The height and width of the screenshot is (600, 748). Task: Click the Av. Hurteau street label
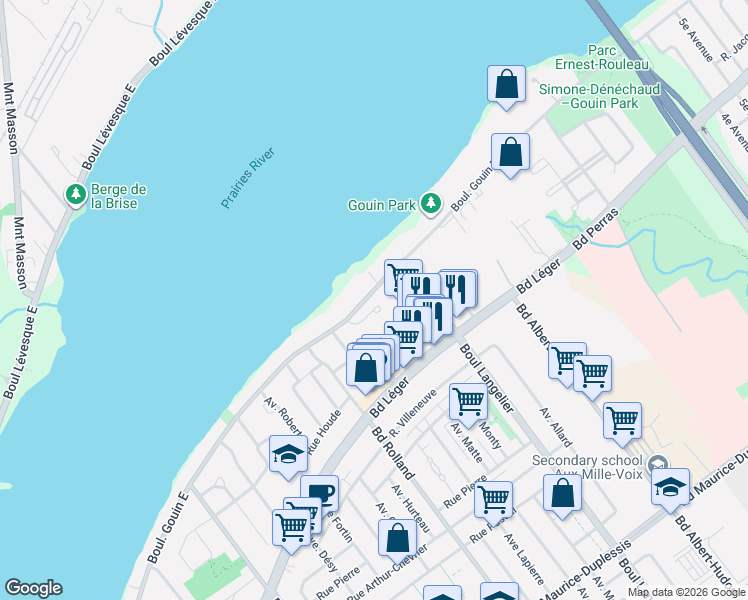411,508
